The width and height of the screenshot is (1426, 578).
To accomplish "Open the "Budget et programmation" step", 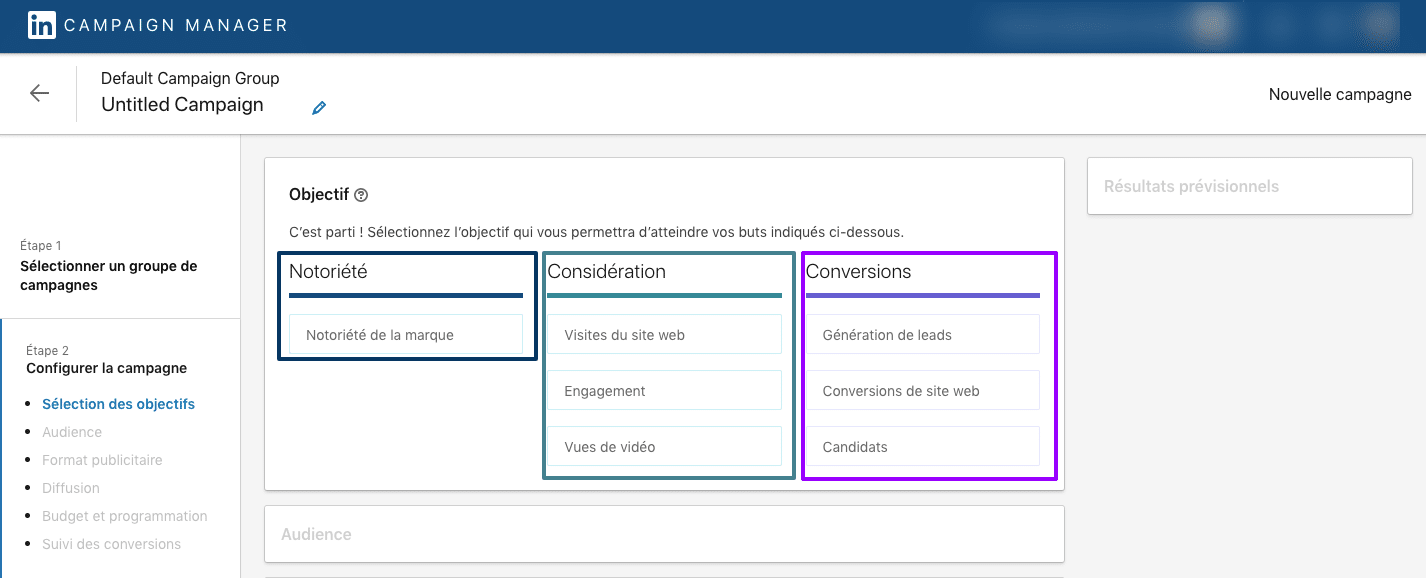I will tap(124, 515).
